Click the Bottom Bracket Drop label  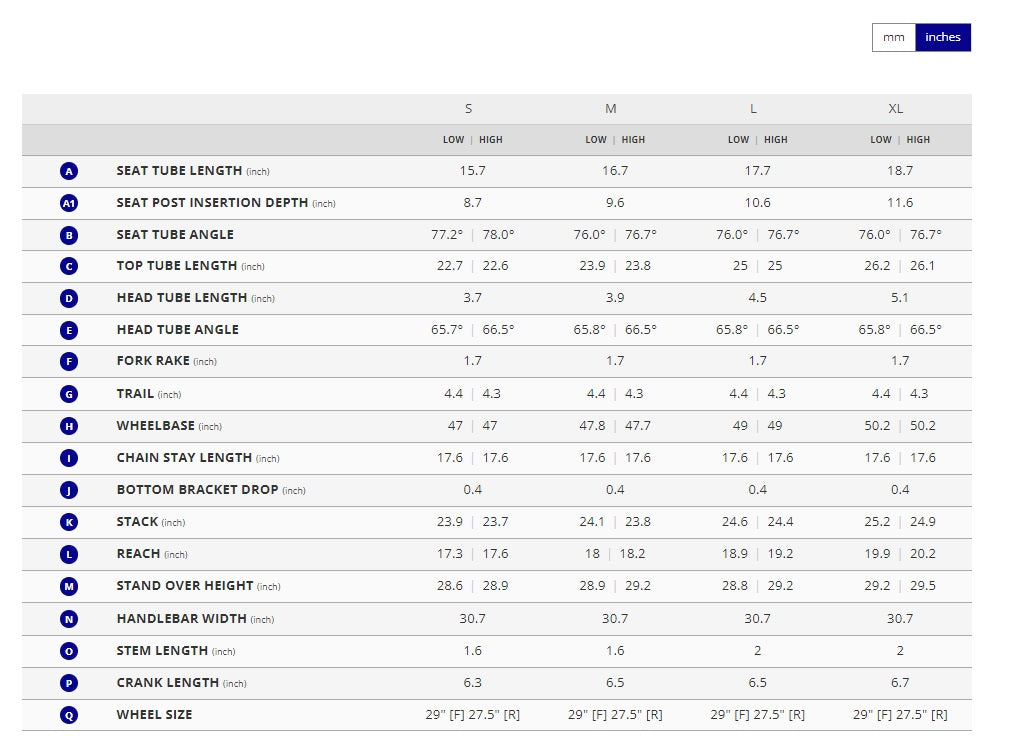pos(197,490)
